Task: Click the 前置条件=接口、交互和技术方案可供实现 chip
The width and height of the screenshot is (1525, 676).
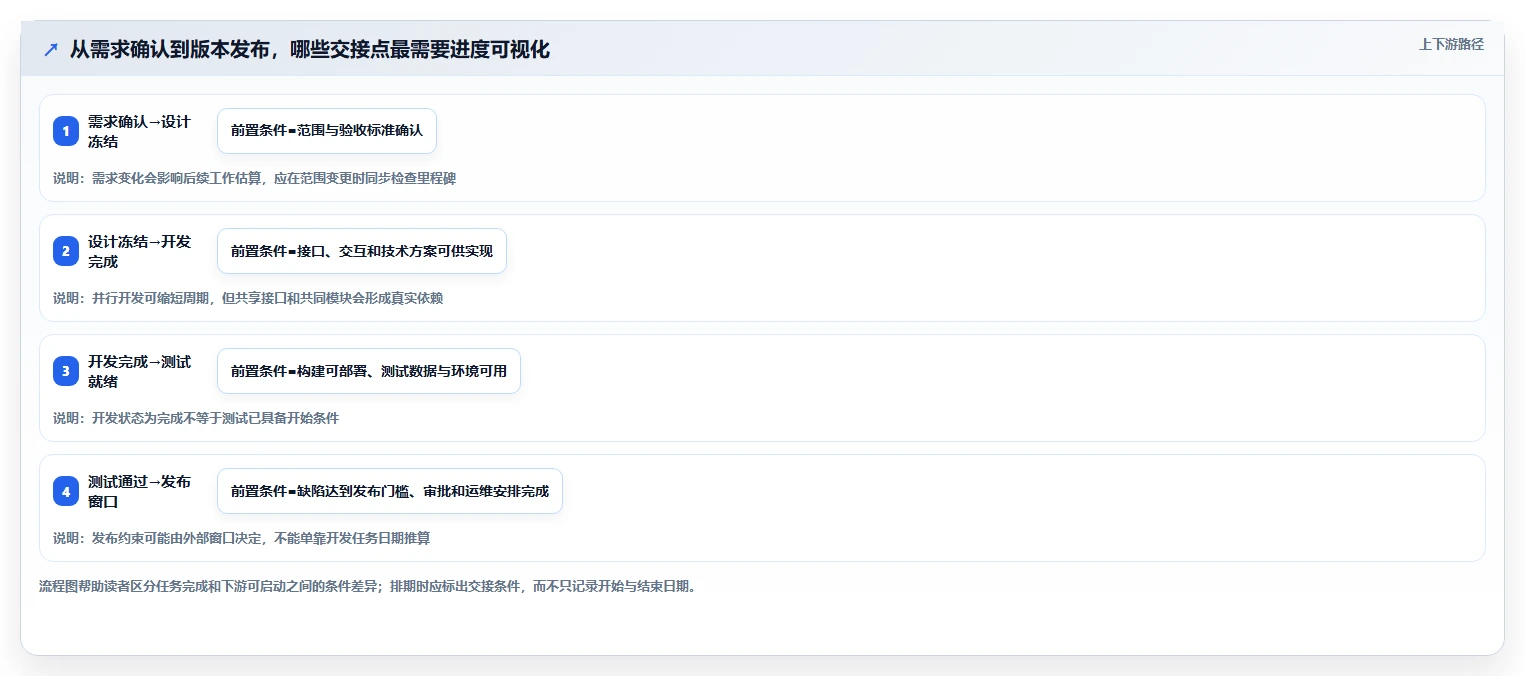Action: pyautogui.click(x=362, y=251)
